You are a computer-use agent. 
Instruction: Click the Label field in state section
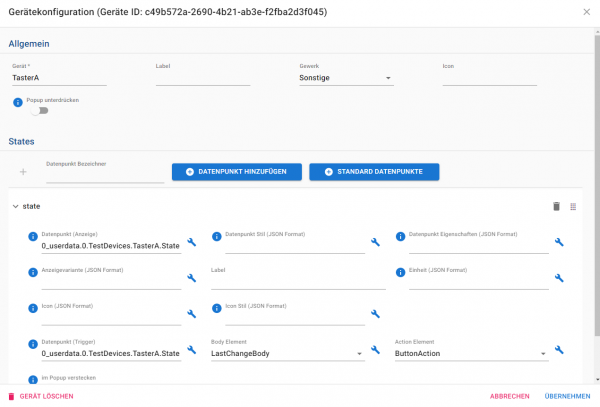[x=298, y=282]
